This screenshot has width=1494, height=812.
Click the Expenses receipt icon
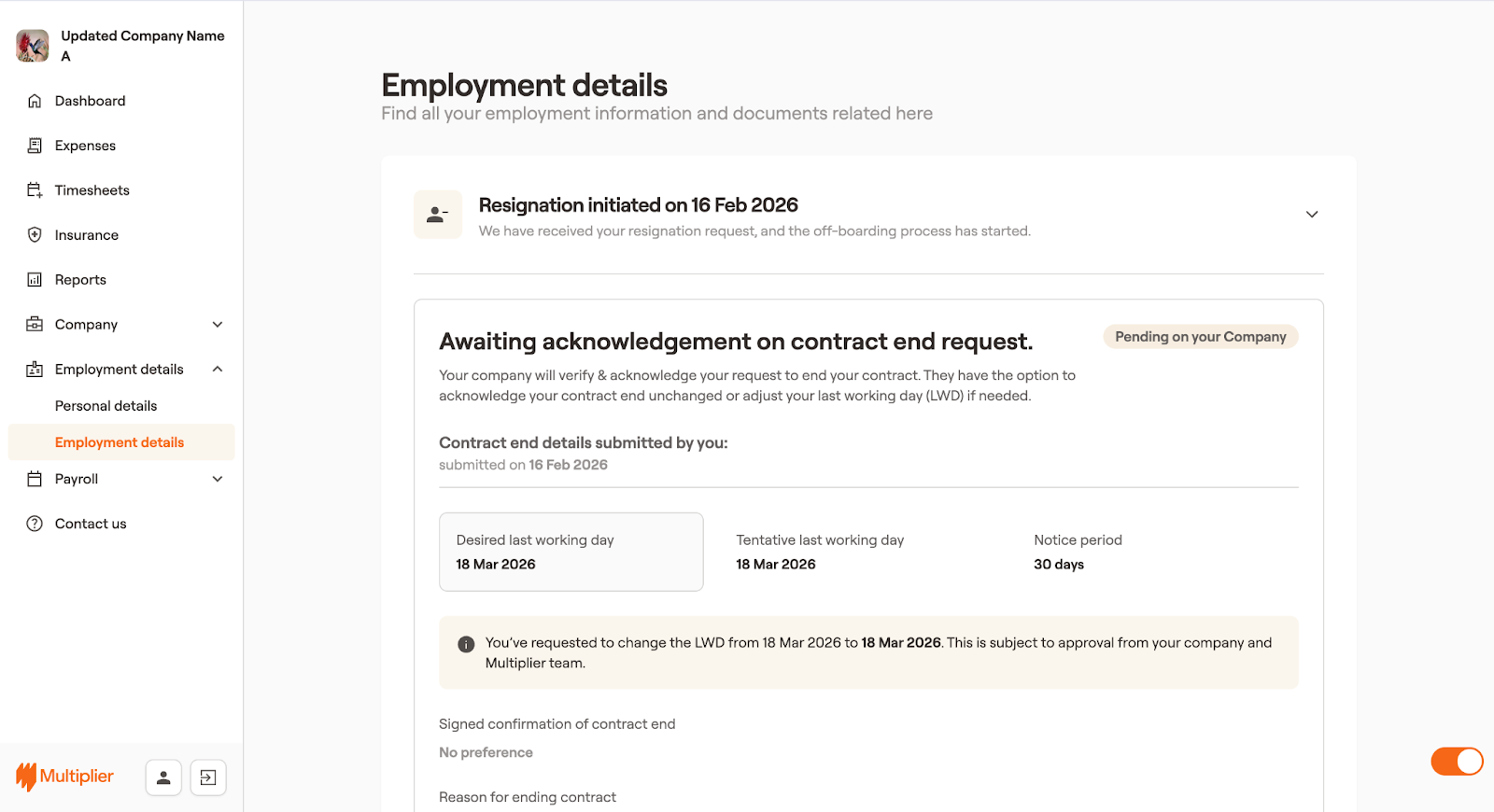(35, 146)
